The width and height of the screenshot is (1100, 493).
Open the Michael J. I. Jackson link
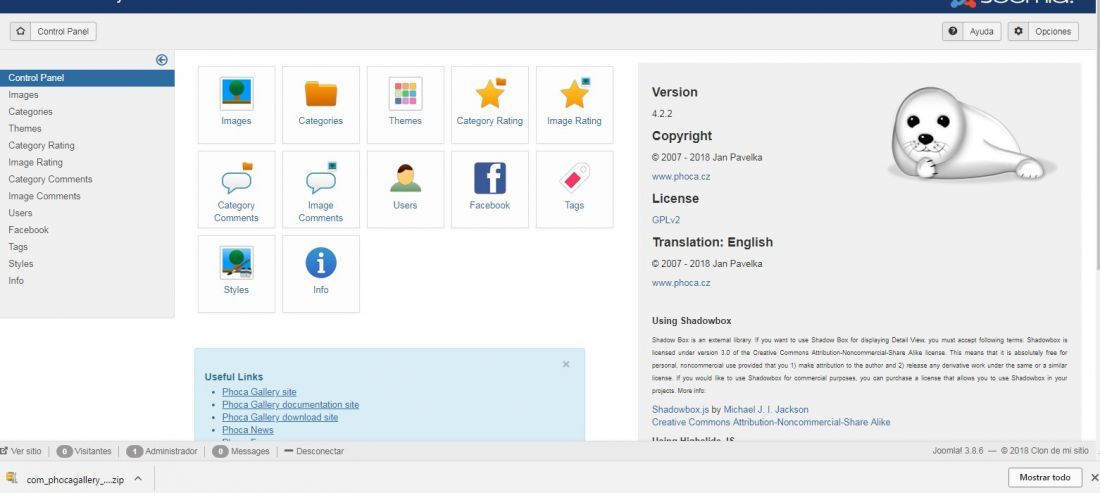point(765,410)
